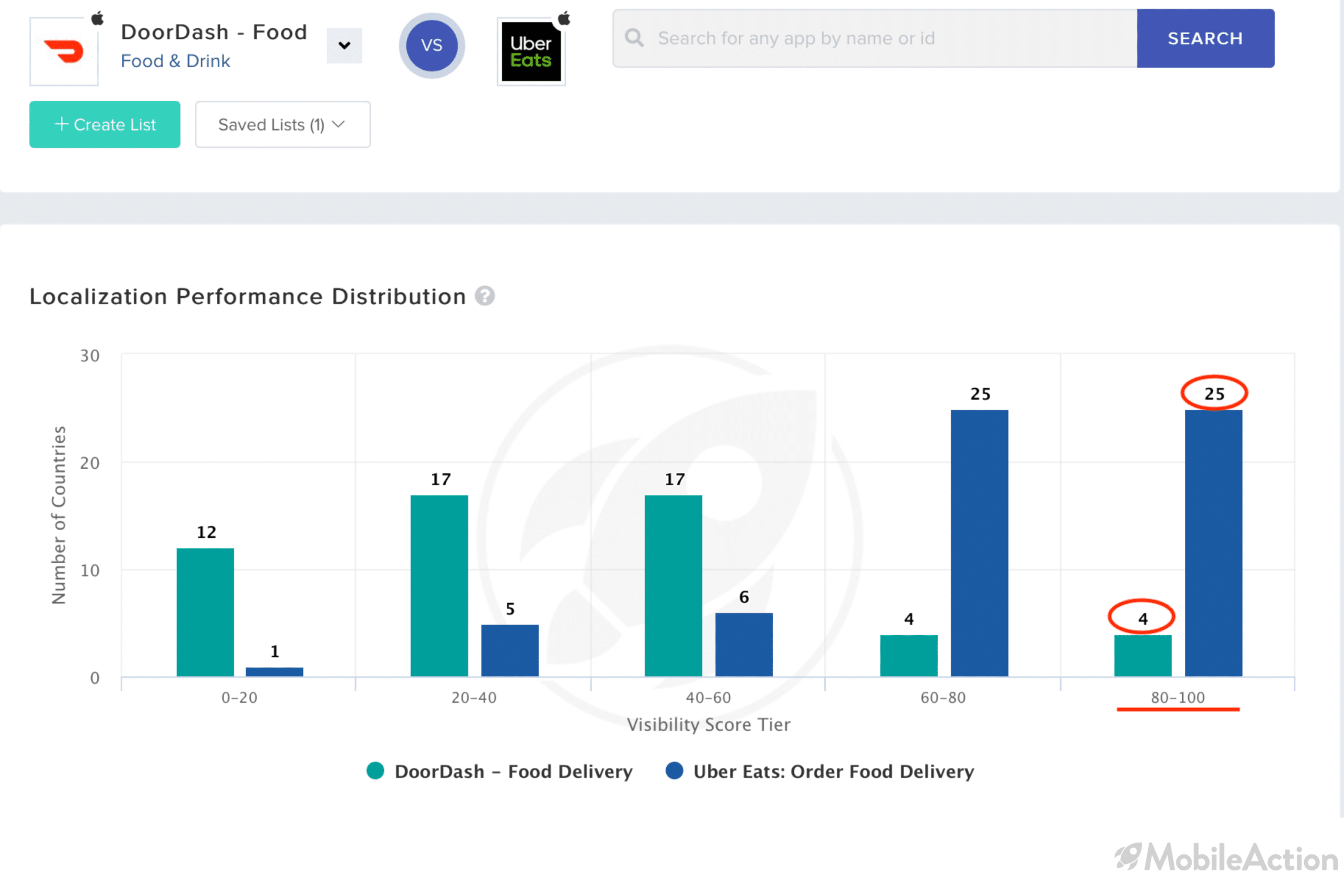Click the Localization Performance Distribution heading
1344x896 pixels.
click(x=248, y=297)
